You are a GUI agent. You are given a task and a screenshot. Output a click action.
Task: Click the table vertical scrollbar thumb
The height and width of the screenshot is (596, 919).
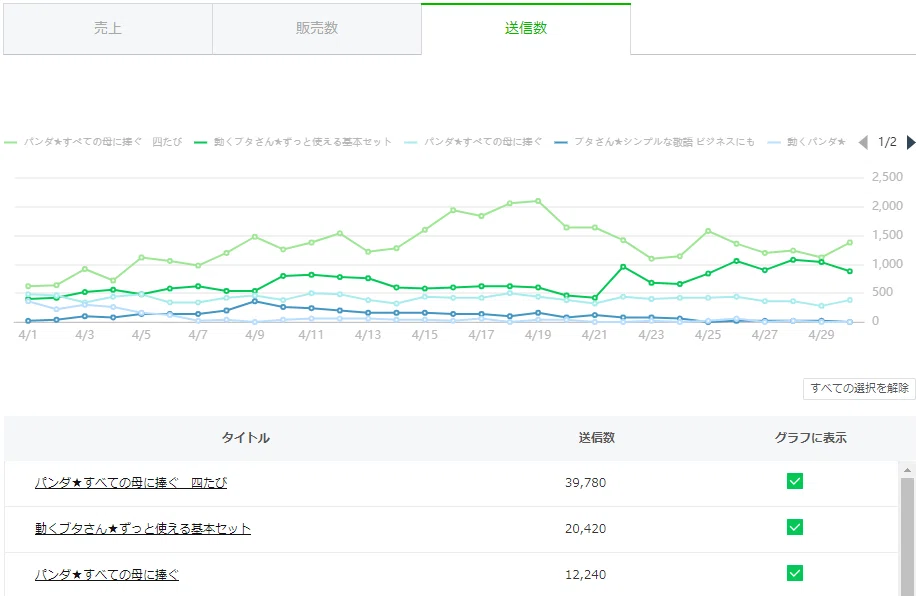click(907, 536)
